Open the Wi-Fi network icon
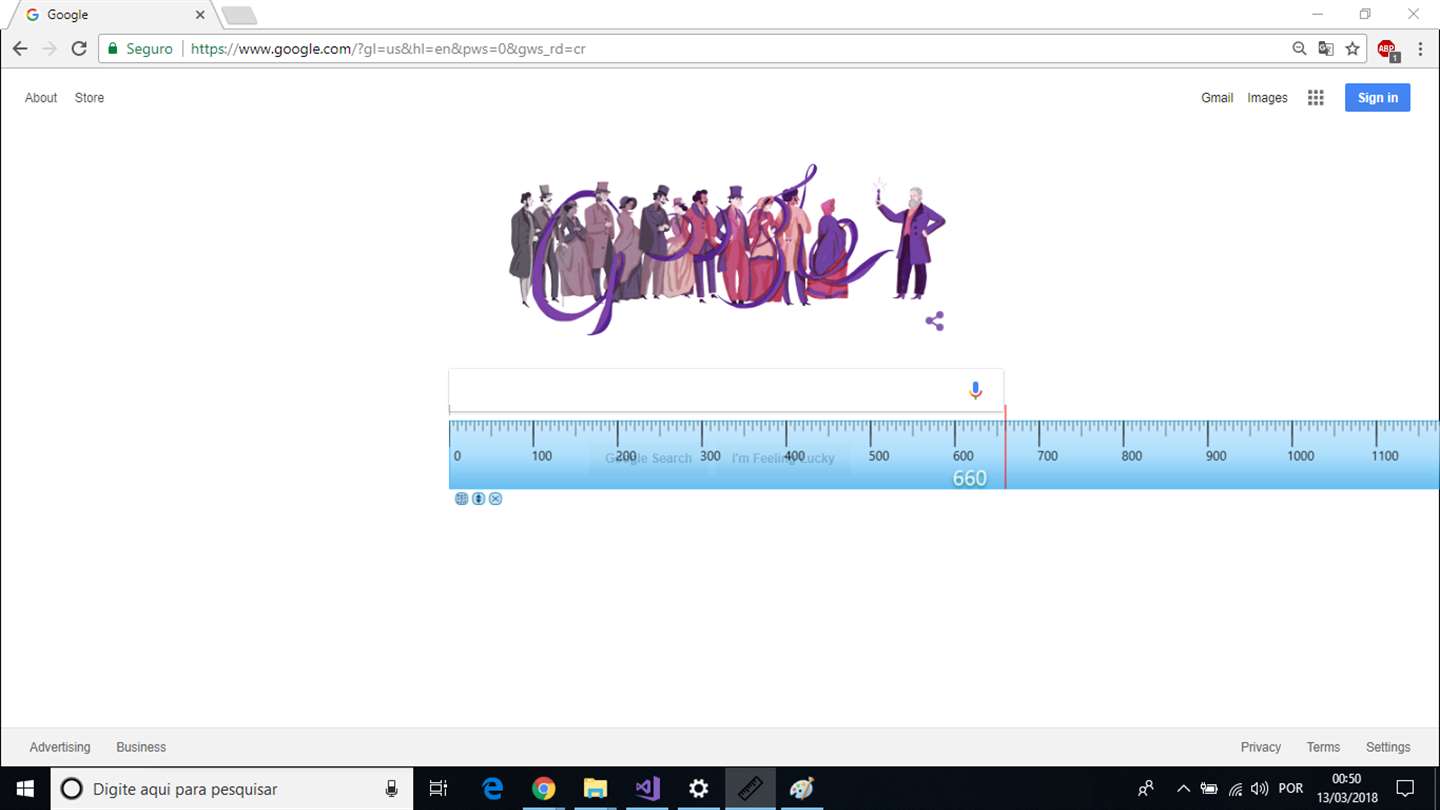This screenshot has height=810, width=1440. point(1235,789)
